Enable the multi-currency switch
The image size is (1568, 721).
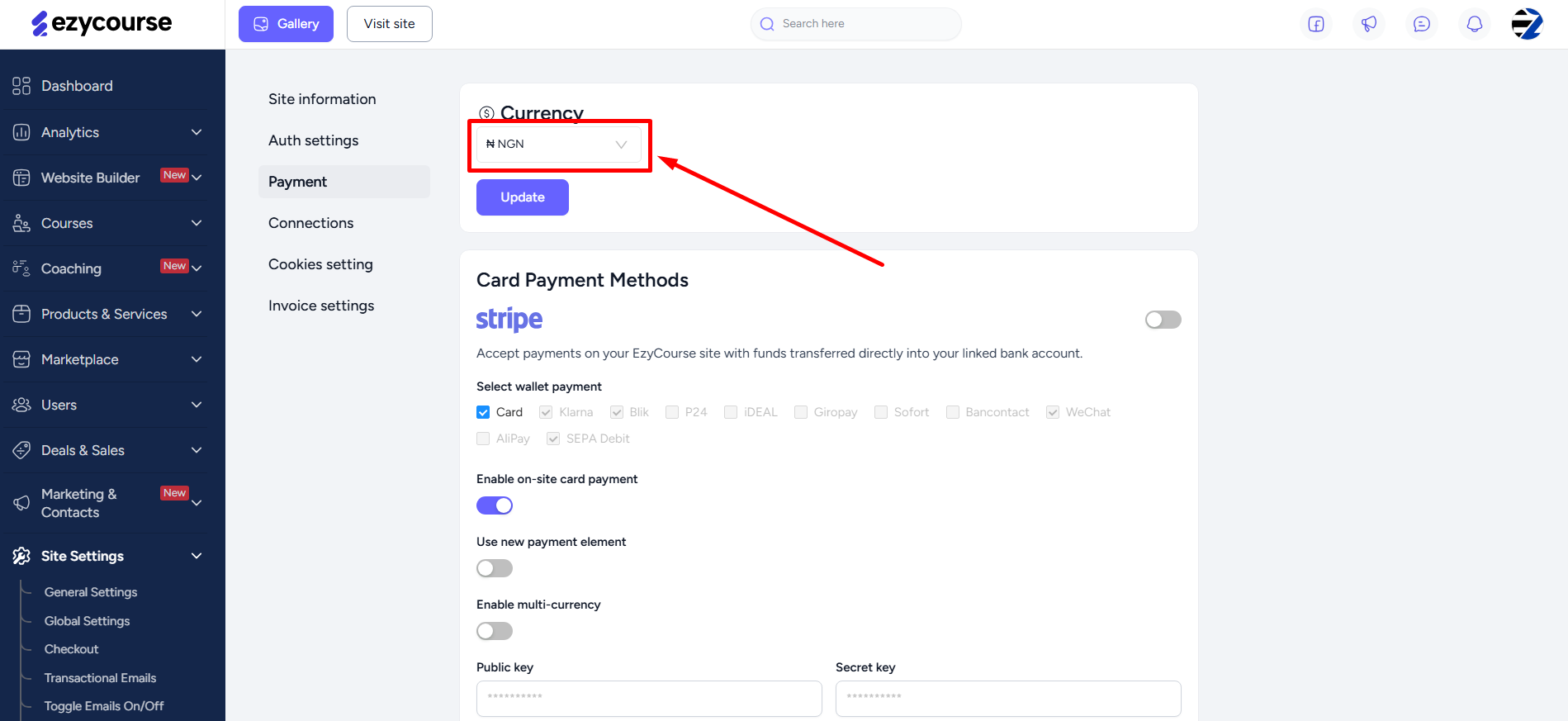tap(495, 631)
